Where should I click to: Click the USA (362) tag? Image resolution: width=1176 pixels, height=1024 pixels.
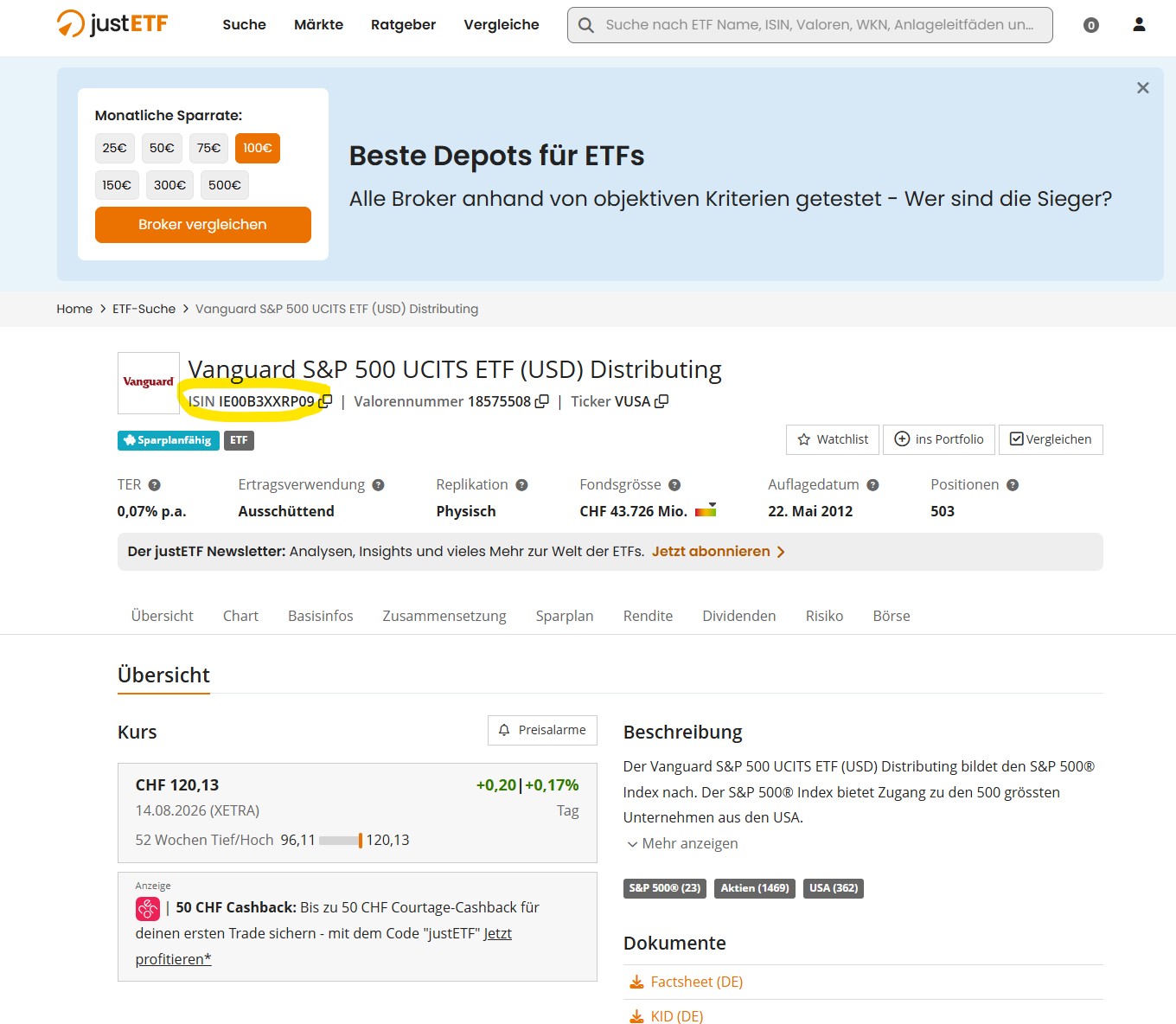pos(834,888)
